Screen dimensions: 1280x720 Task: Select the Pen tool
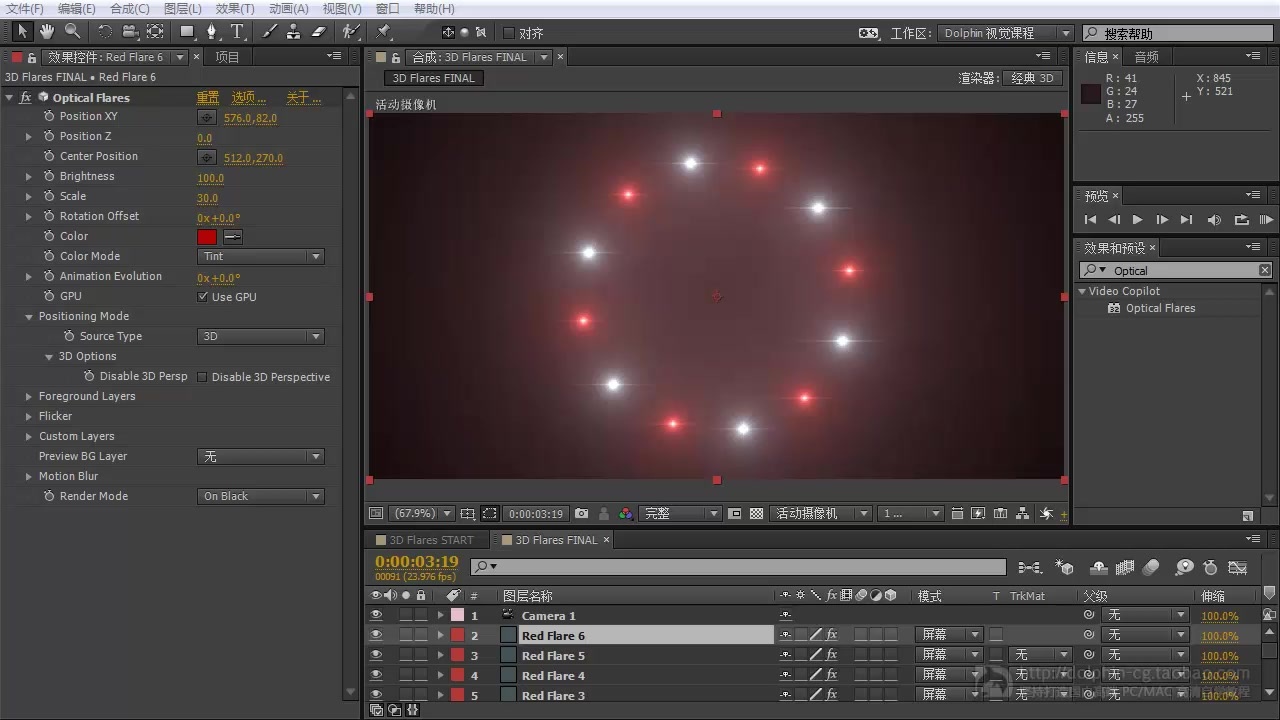point(212,32)
